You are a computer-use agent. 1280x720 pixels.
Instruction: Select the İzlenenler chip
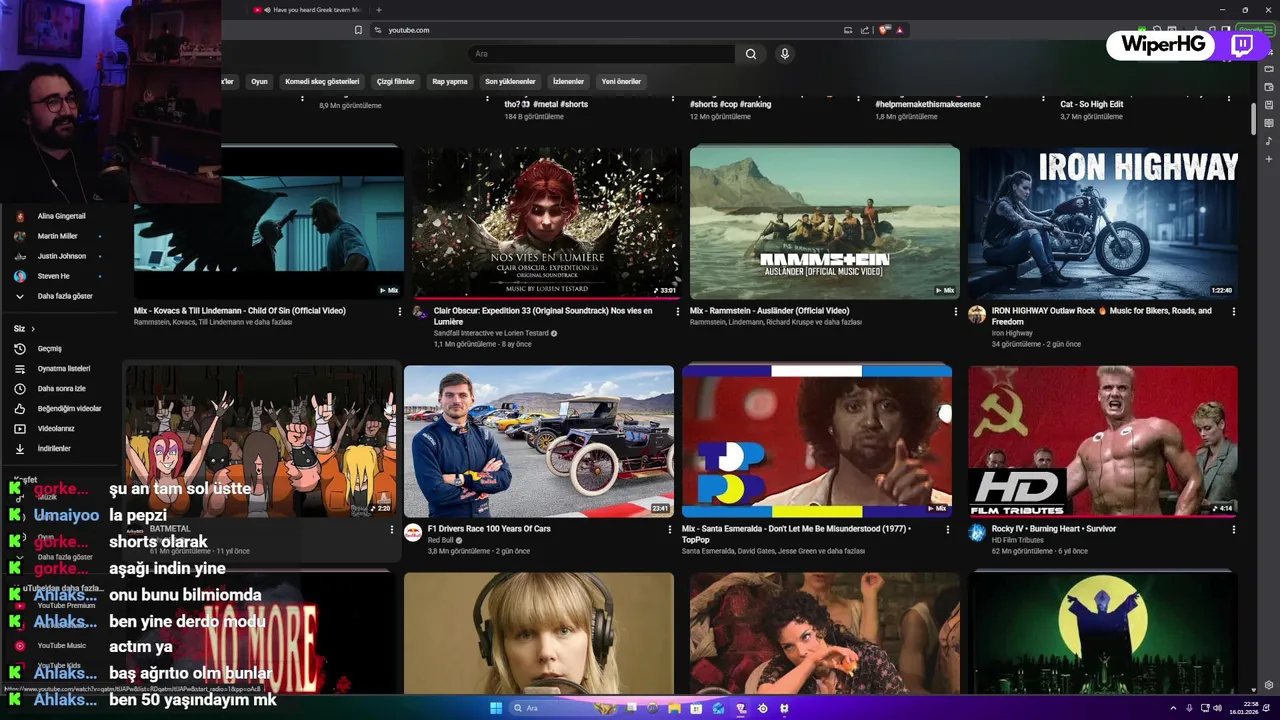coord(568,82)
